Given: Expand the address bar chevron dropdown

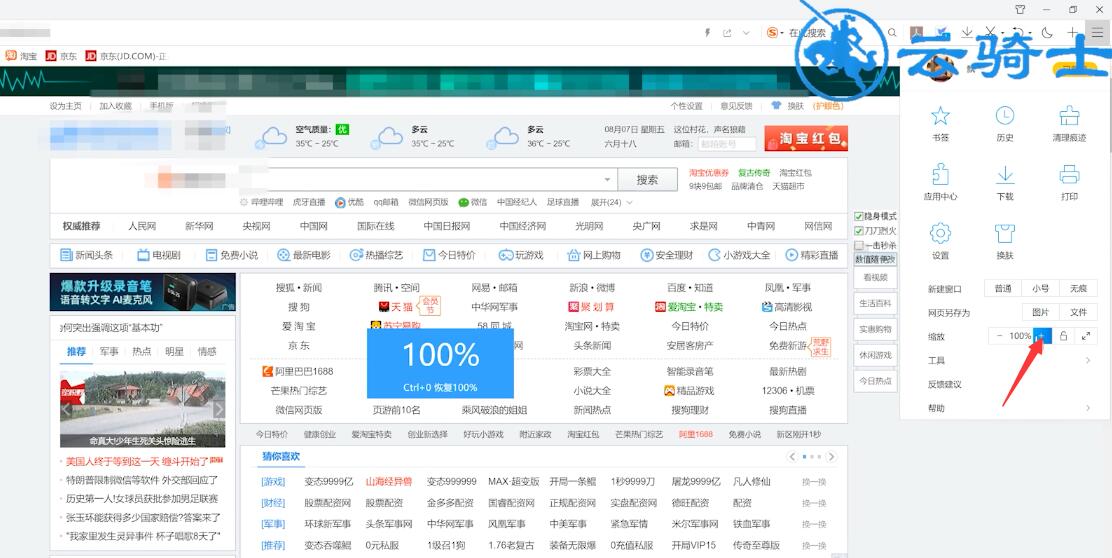Looking at the screenshot, I should (746, 33).
